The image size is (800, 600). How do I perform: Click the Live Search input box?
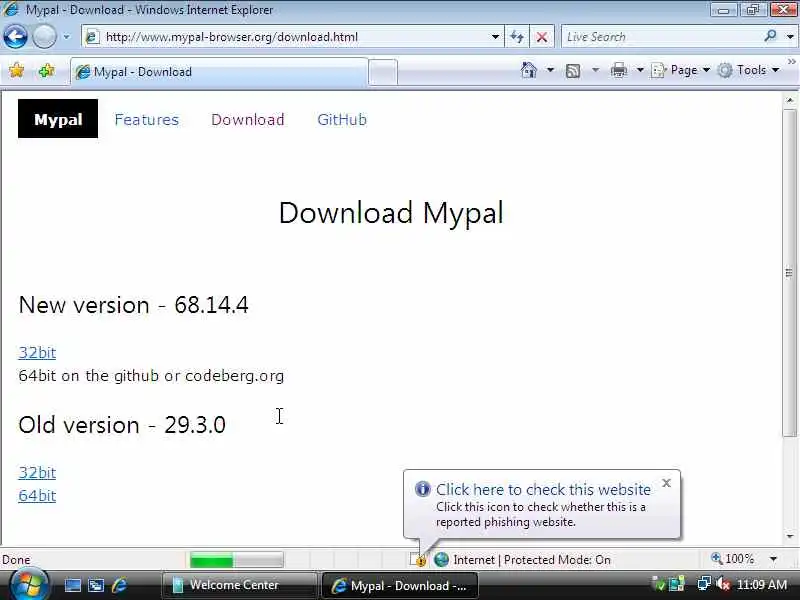[661, 37]
